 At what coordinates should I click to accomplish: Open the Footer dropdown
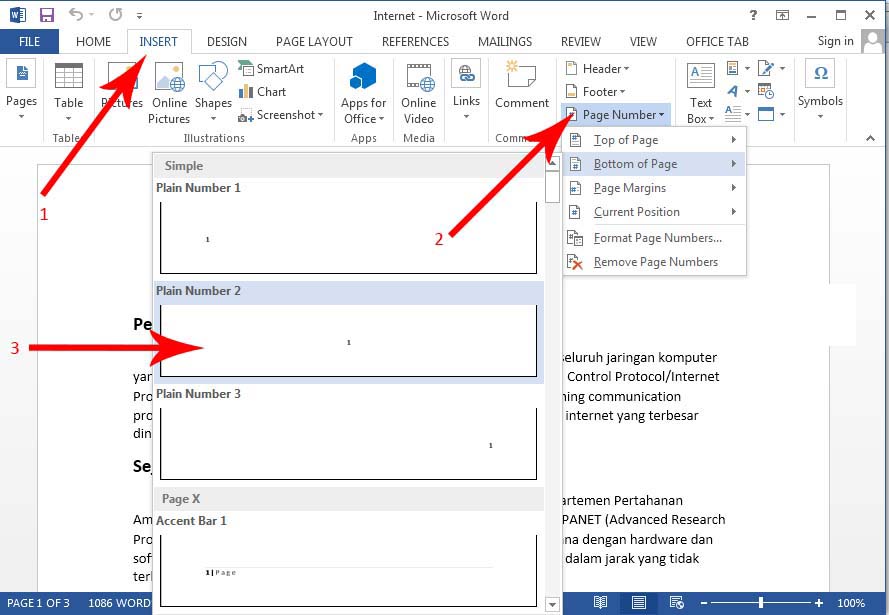595,92
